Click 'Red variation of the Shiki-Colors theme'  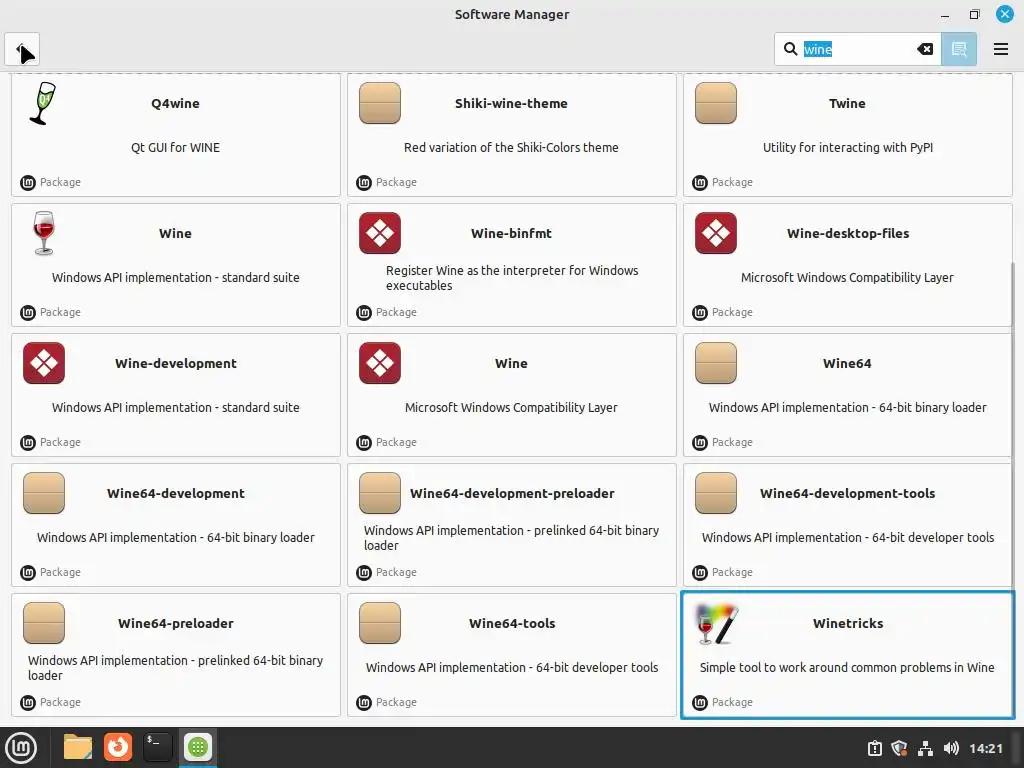point(511,148)
